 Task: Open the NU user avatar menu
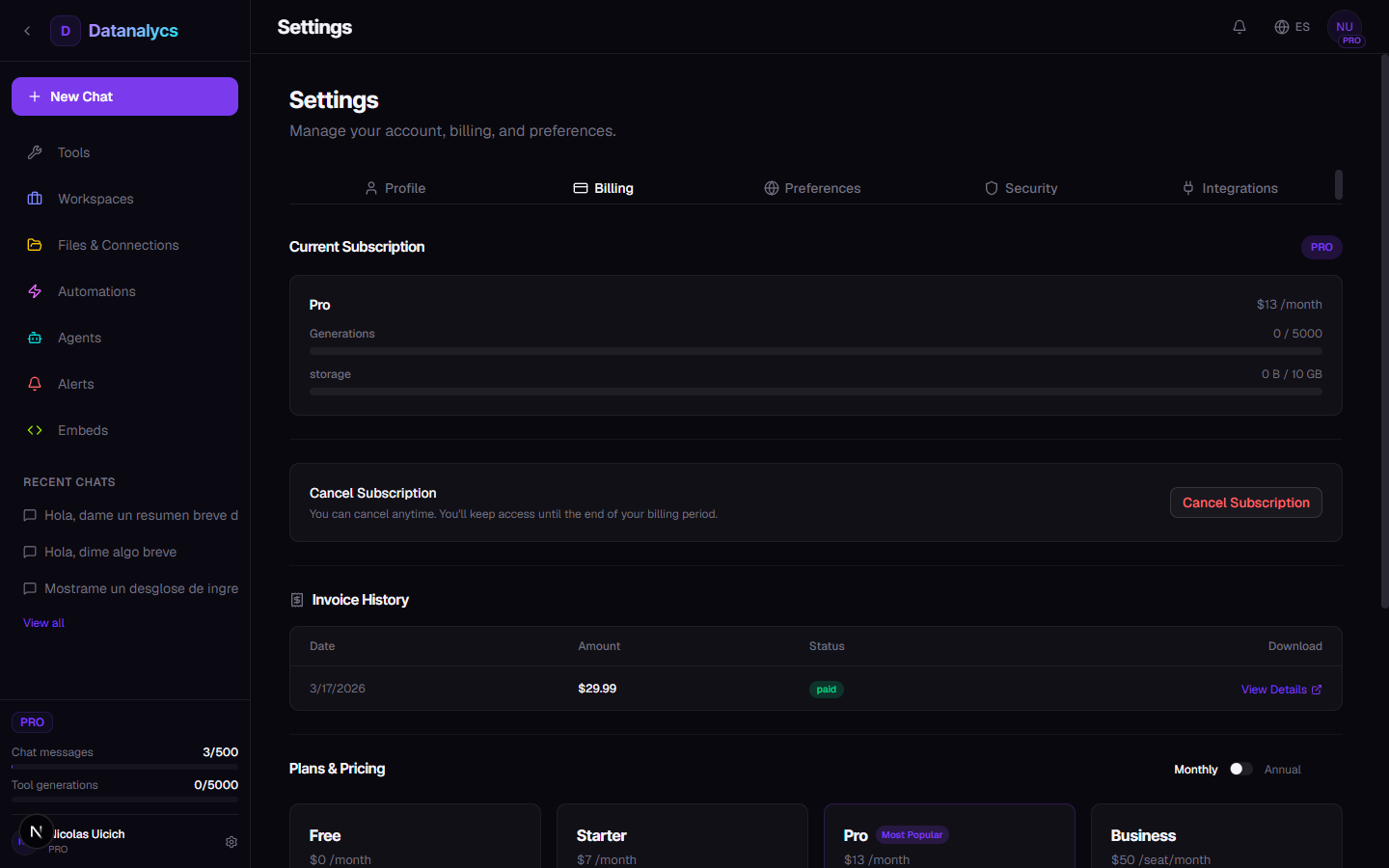point(1345,27)
